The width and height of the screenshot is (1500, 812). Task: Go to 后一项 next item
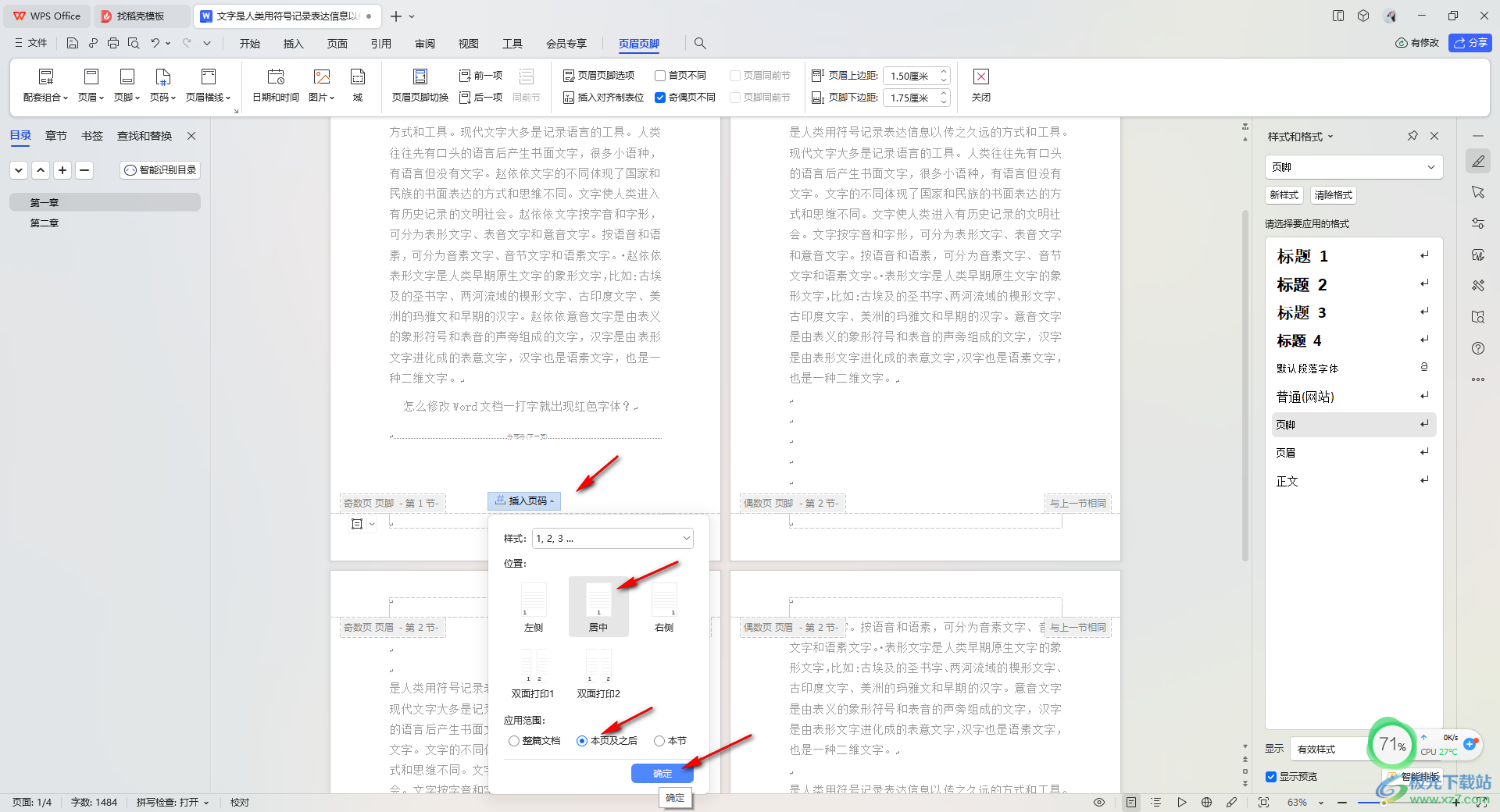click(480, 98)
